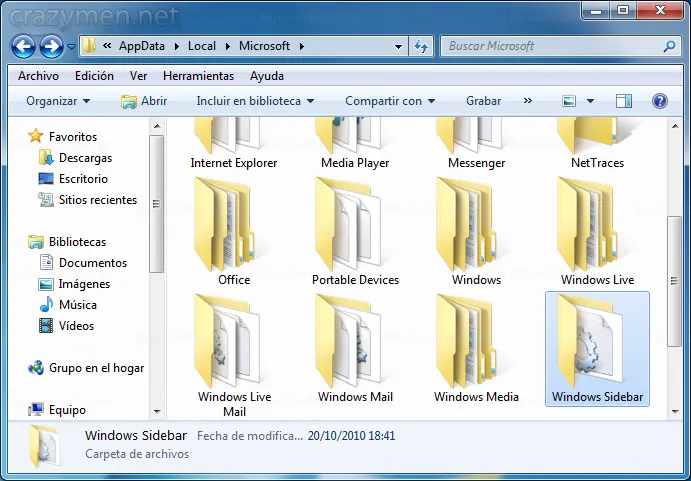Open the Archivo menu
Screen dimensions: 691x481
click(x=38, y=76)
